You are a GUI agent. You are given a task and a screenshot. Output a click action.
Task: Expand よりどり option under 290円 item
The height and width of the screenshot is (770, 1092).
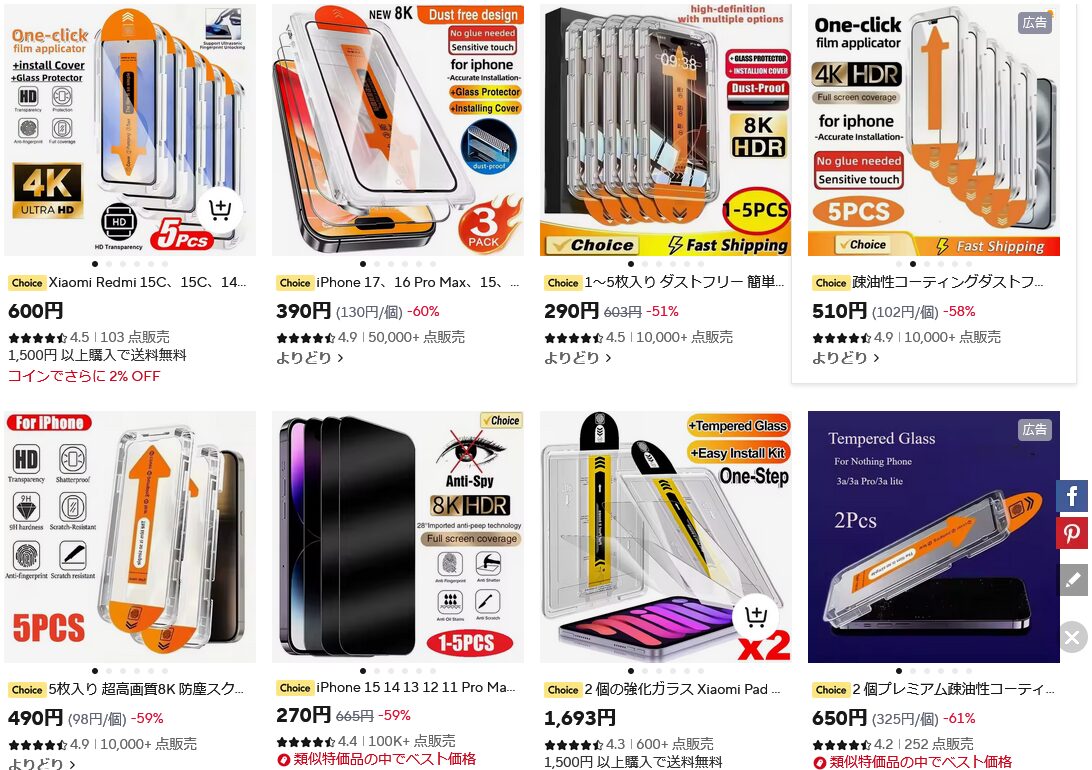[x=578, y=358]
